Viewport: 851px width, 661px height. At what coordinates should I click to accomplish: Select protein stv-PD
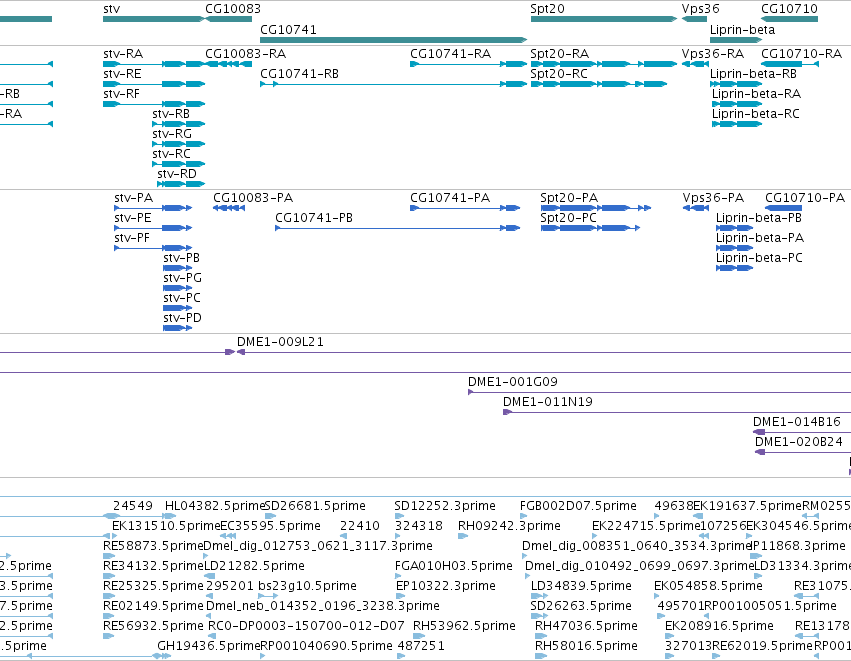coord(177,328)
